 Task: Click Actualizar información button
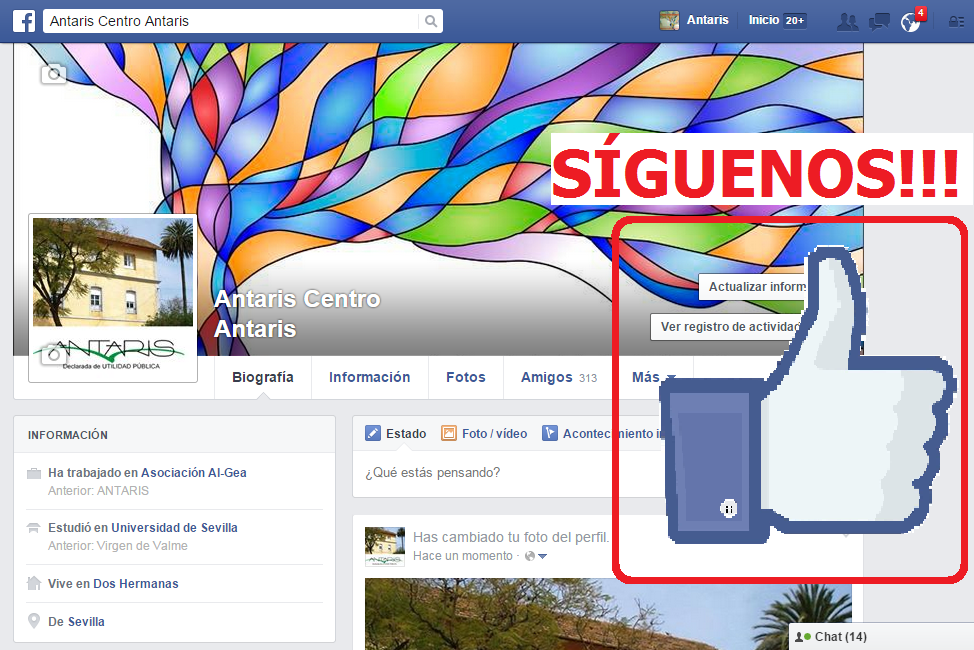752,286
